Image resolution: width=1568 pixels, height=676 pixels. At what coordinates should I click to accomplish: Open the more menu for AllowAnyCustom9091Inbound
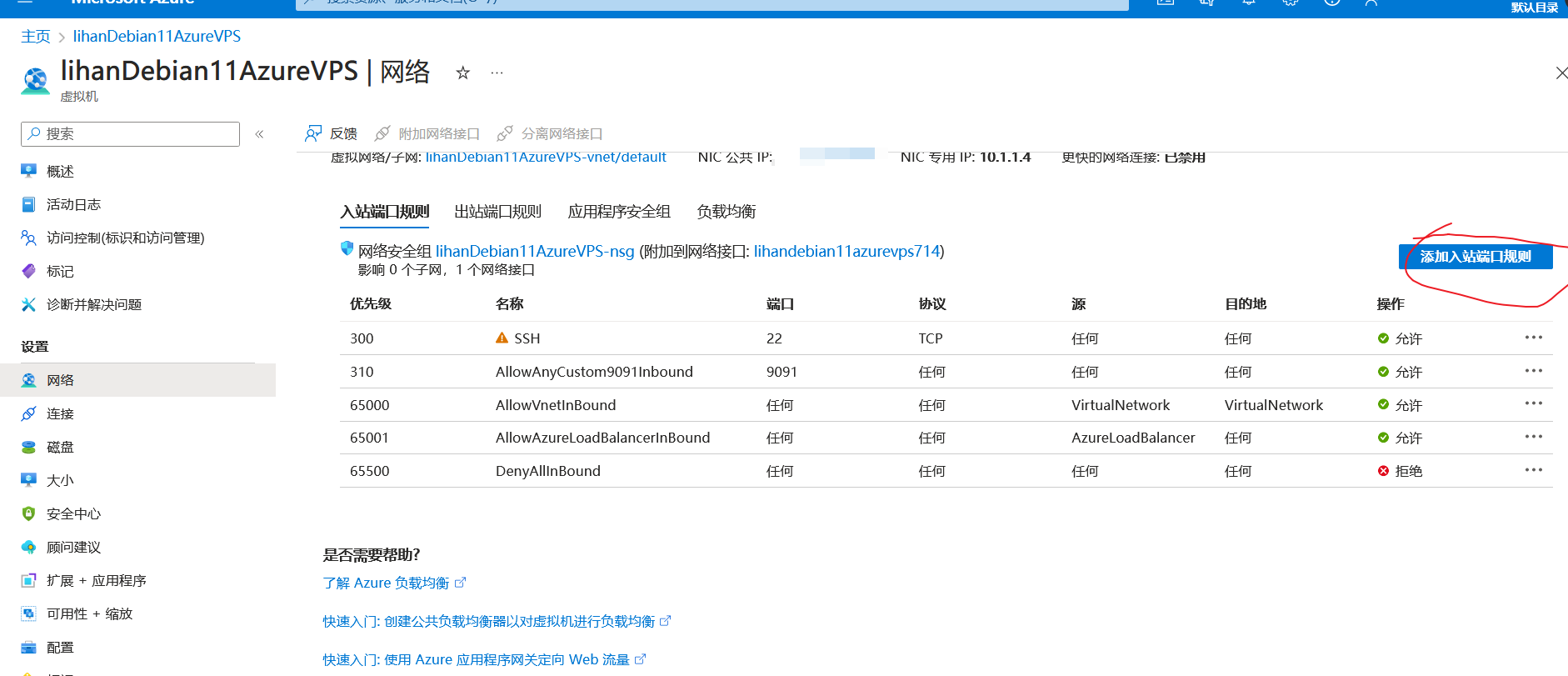pyautogui.click(x=1533, y=371)
